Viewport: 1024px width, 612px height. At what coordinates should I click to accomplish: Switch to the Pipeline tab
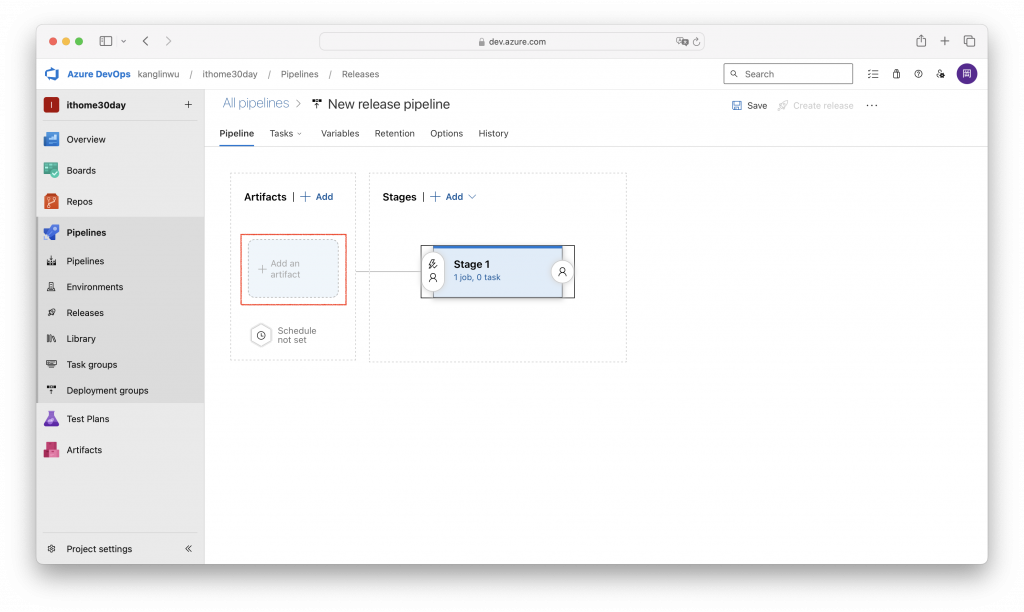tap(236, 133)
